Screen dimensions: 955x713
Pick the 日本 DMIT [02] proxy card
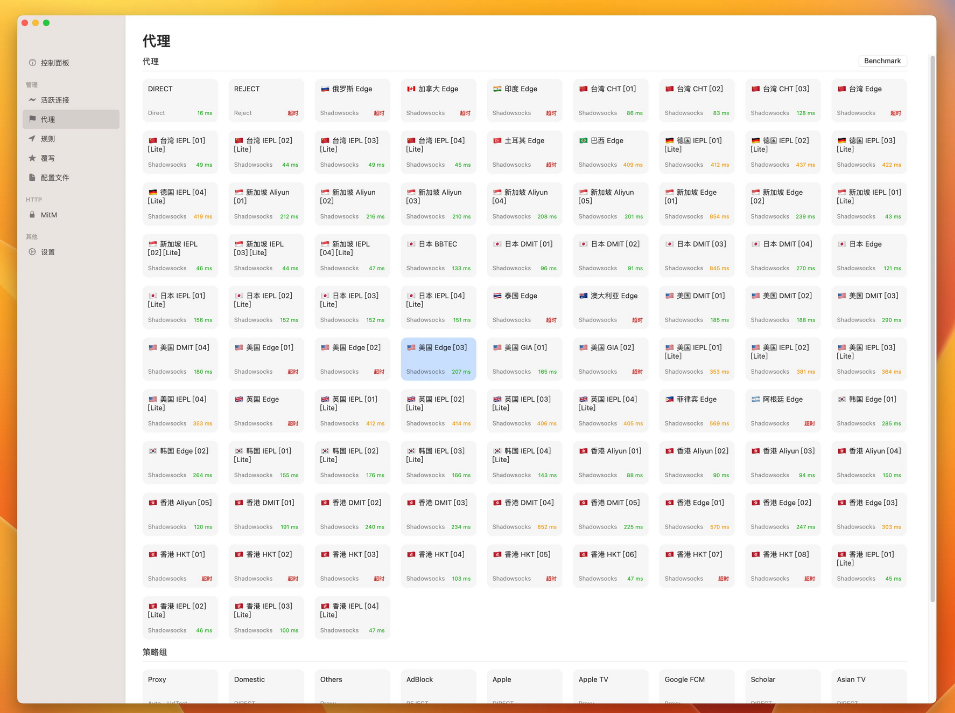(x=611, y=256)
